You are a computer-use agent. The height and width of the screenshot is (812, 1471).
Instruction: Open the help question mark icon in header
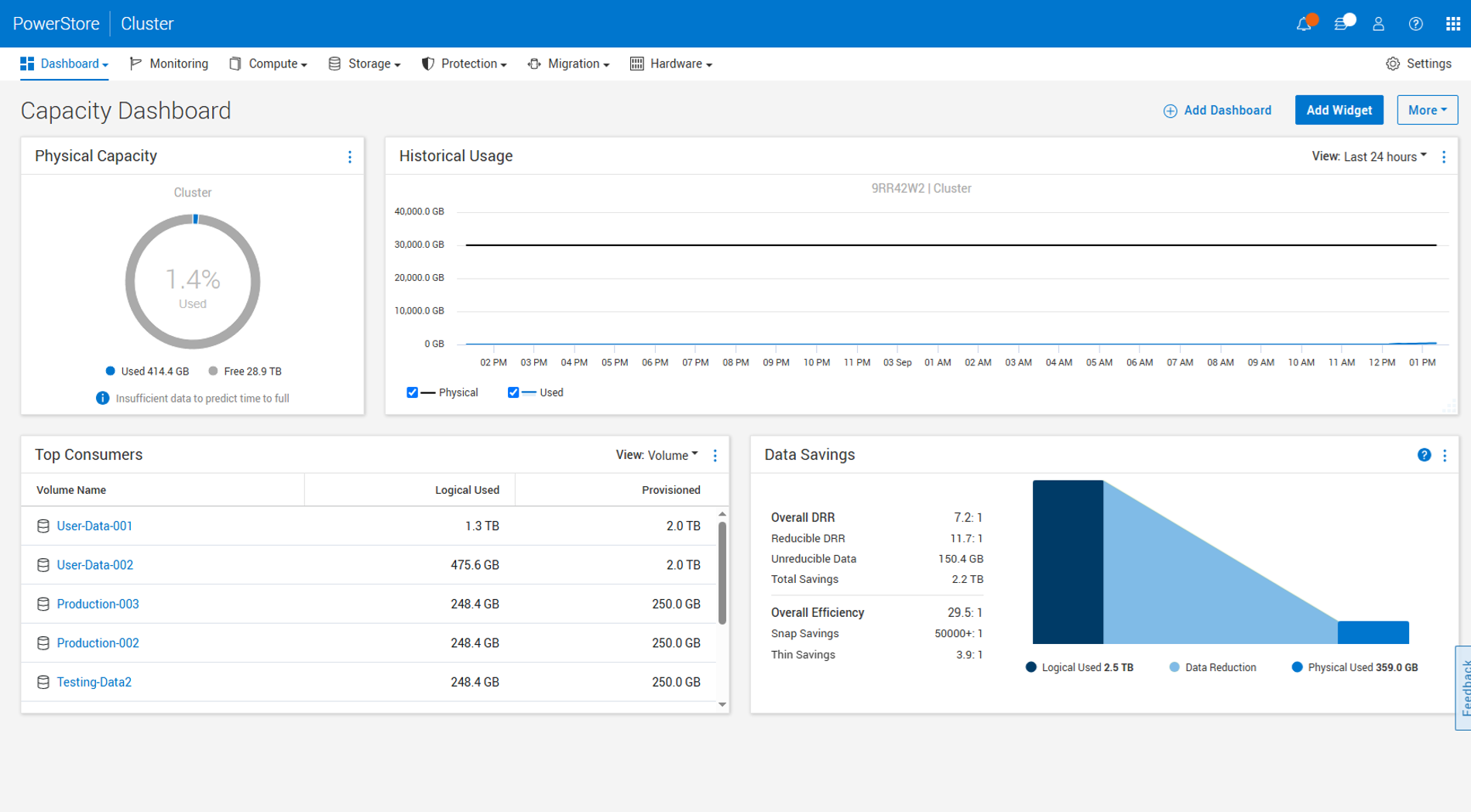point(1415,24)
